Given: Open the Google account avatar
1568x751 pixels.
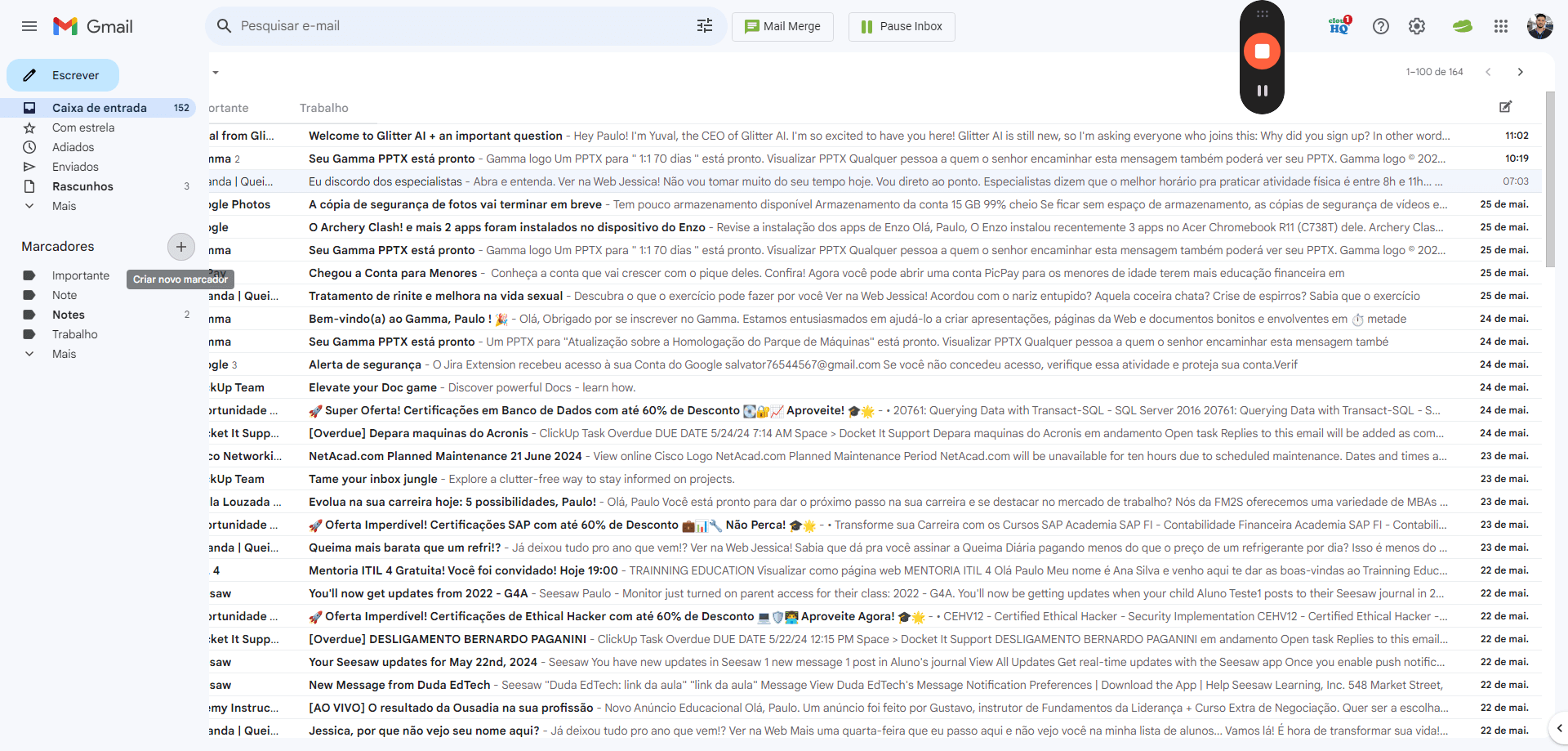Looking at the screenshot, I should (1540, 26).
